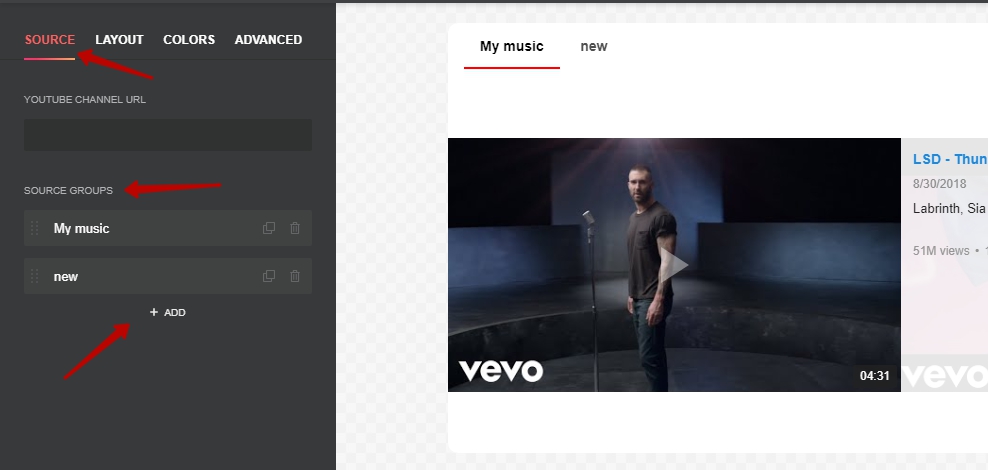Delete the My music source group

295,228
